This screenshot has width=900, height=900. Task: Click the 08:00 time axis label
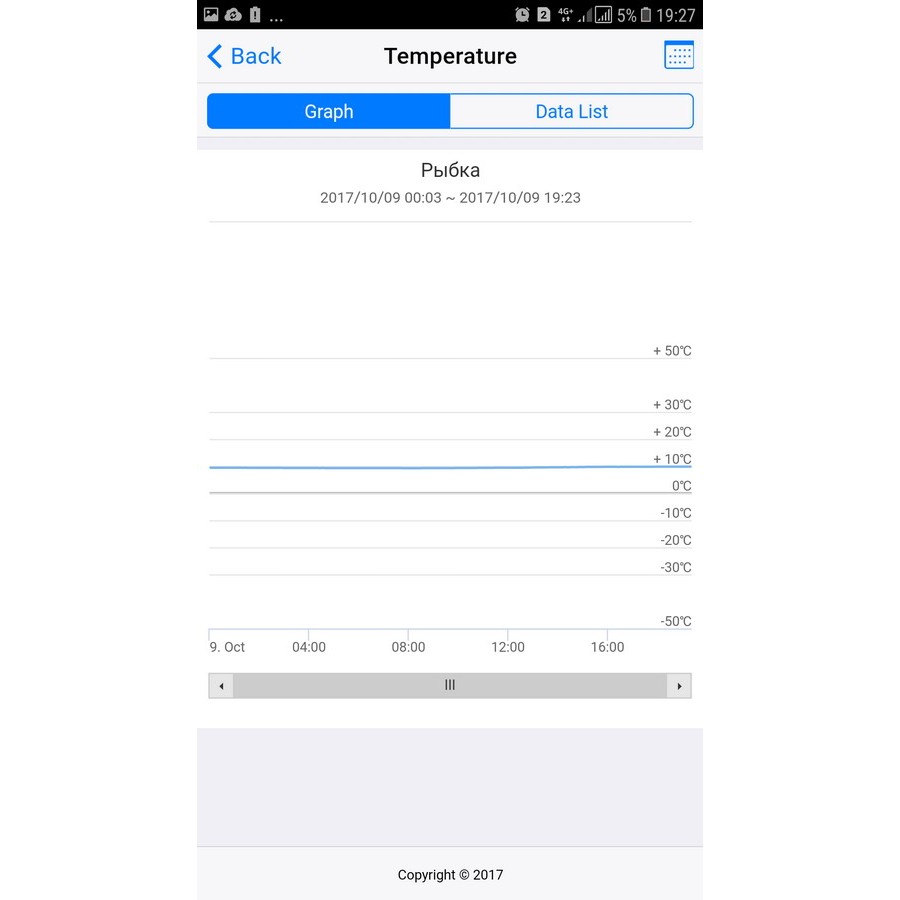click(408, 647)
